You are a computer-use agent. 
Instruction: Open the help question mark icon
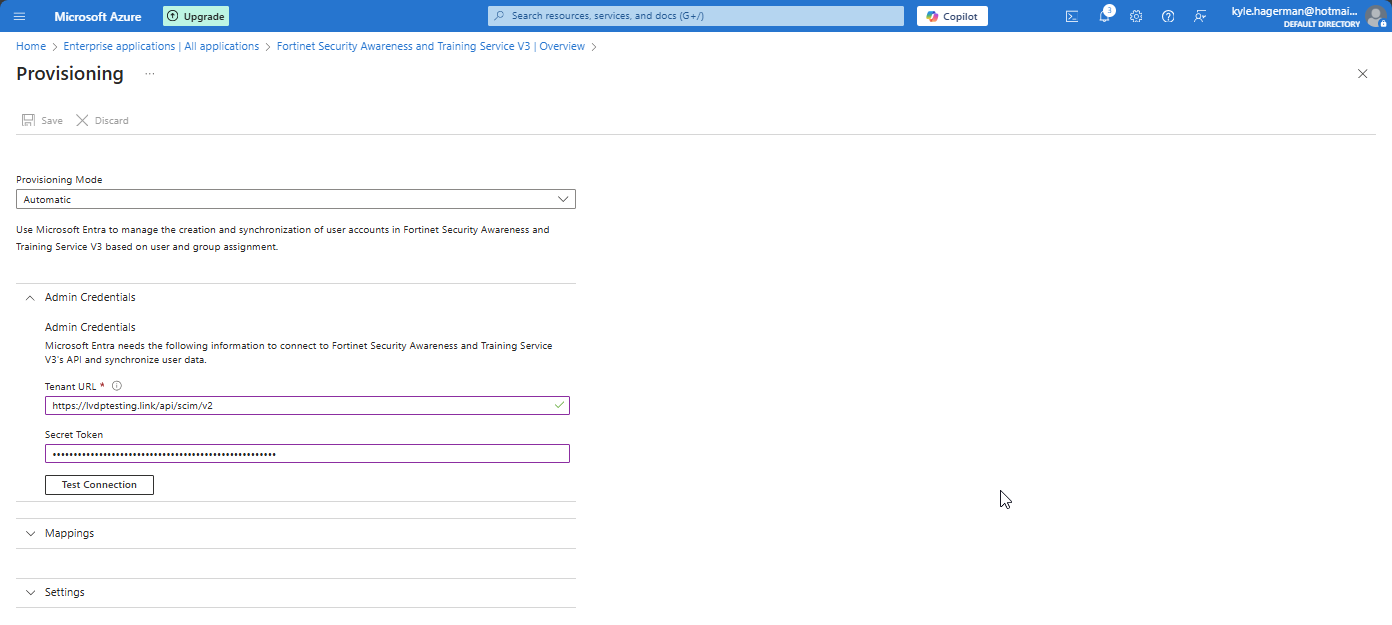1168,16
